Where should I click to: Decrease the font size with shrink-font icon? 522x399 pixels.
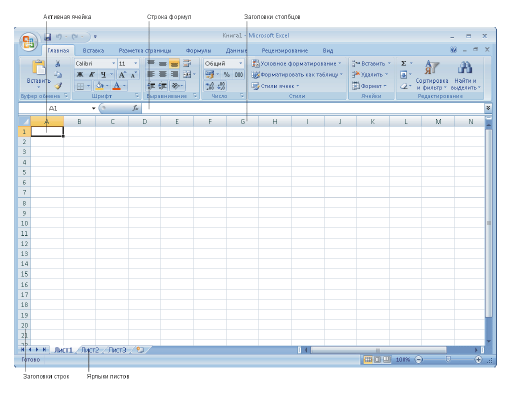[x=134, y=75]
